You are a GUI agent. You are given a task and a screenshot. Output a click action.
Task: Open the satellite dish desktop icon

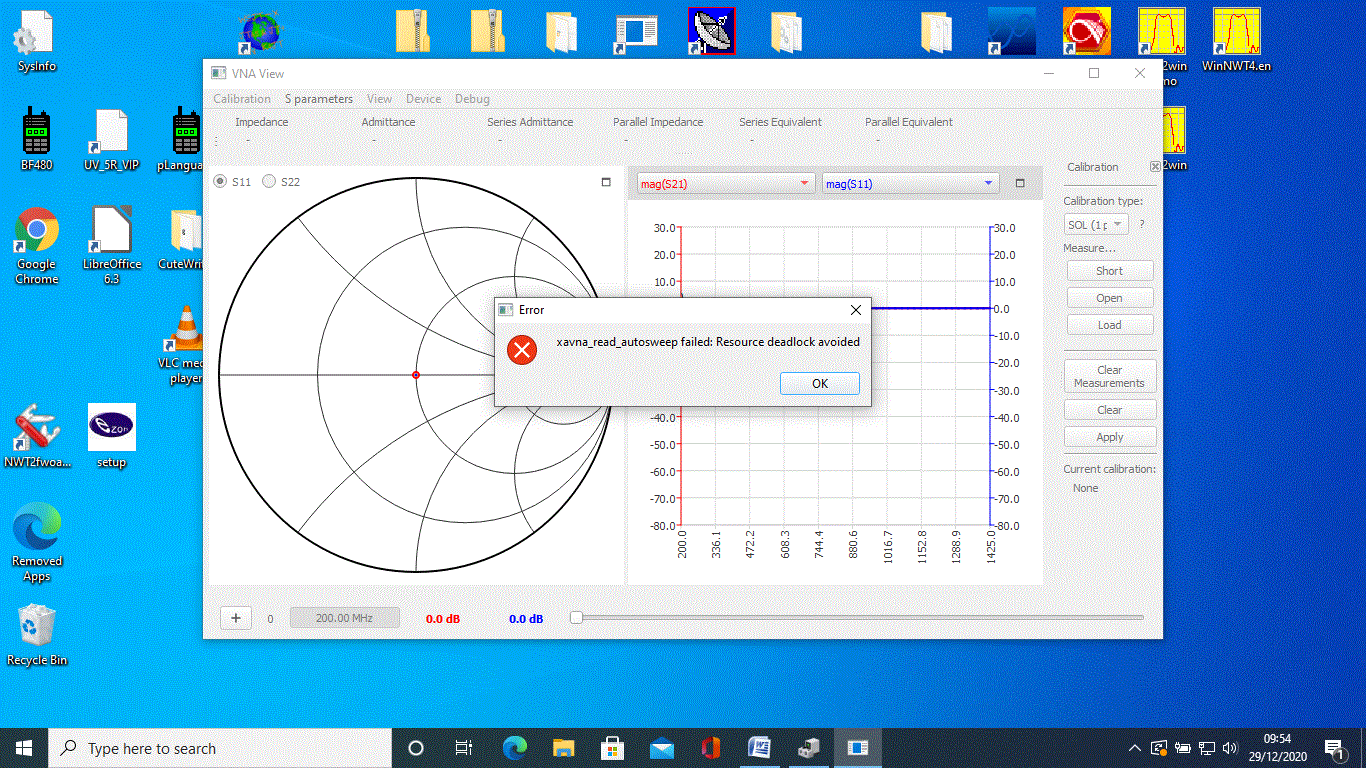click(x=712, y=32)
